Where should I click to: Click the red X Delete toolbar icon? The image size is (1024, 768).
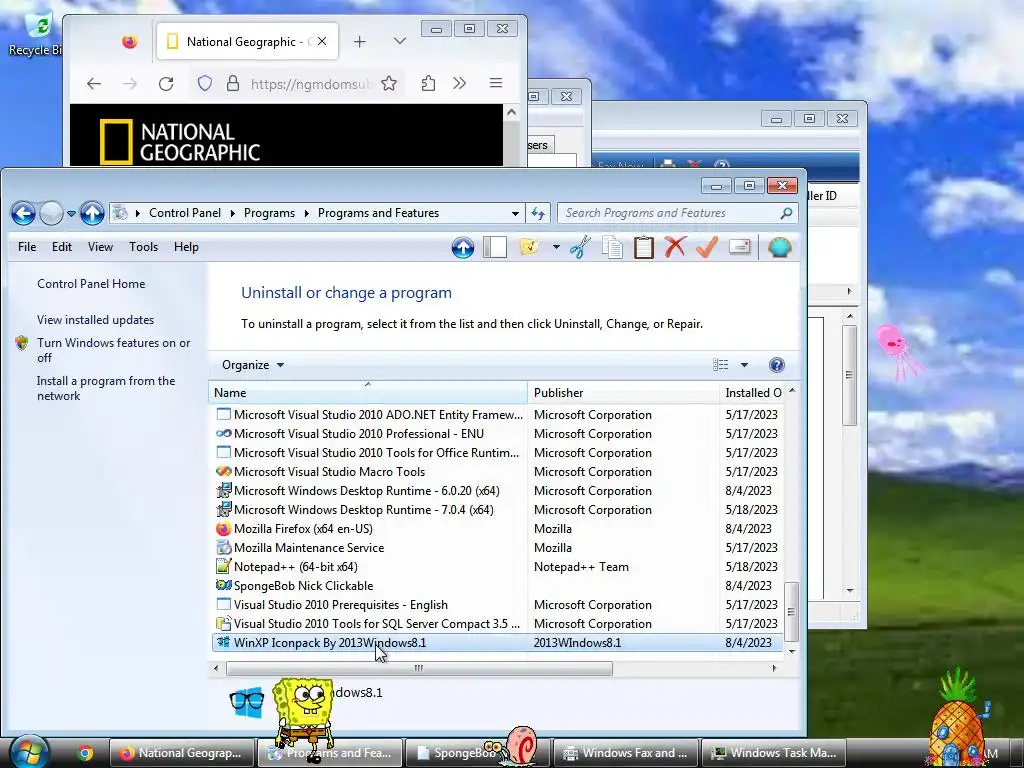[675, 247]
